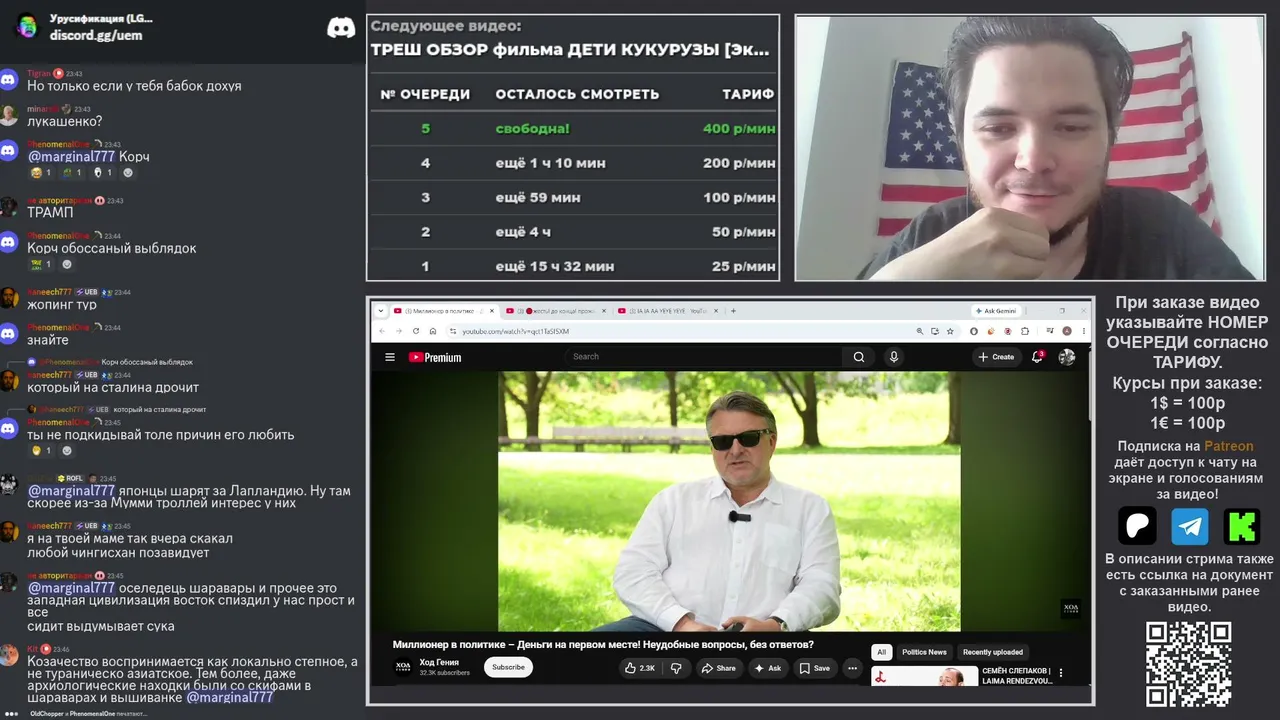Open more options for СЕМЁН СЛЕПАКОВ video
This screenshot has width=1280, height=720.
coord(1061,674)
